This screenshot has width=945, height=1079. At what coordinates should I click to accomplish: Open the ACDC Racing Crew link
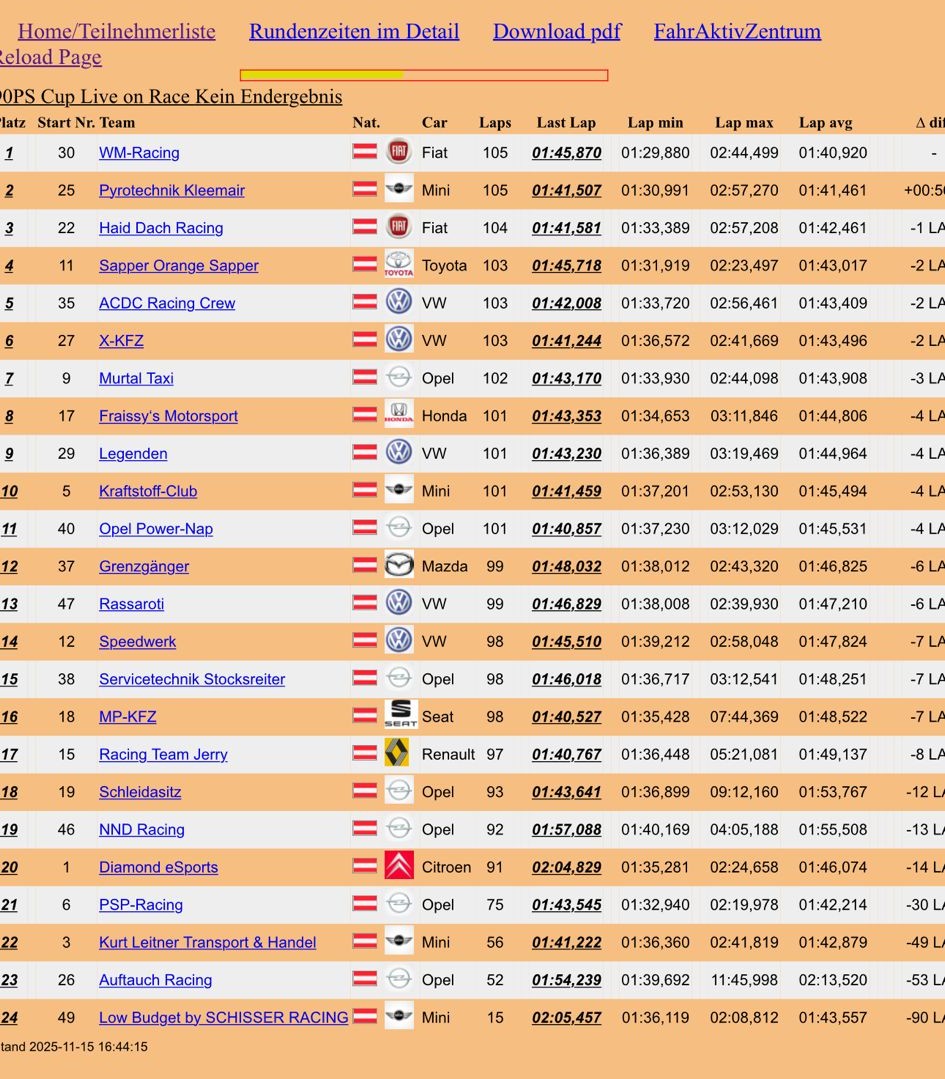tap(167, 303)
